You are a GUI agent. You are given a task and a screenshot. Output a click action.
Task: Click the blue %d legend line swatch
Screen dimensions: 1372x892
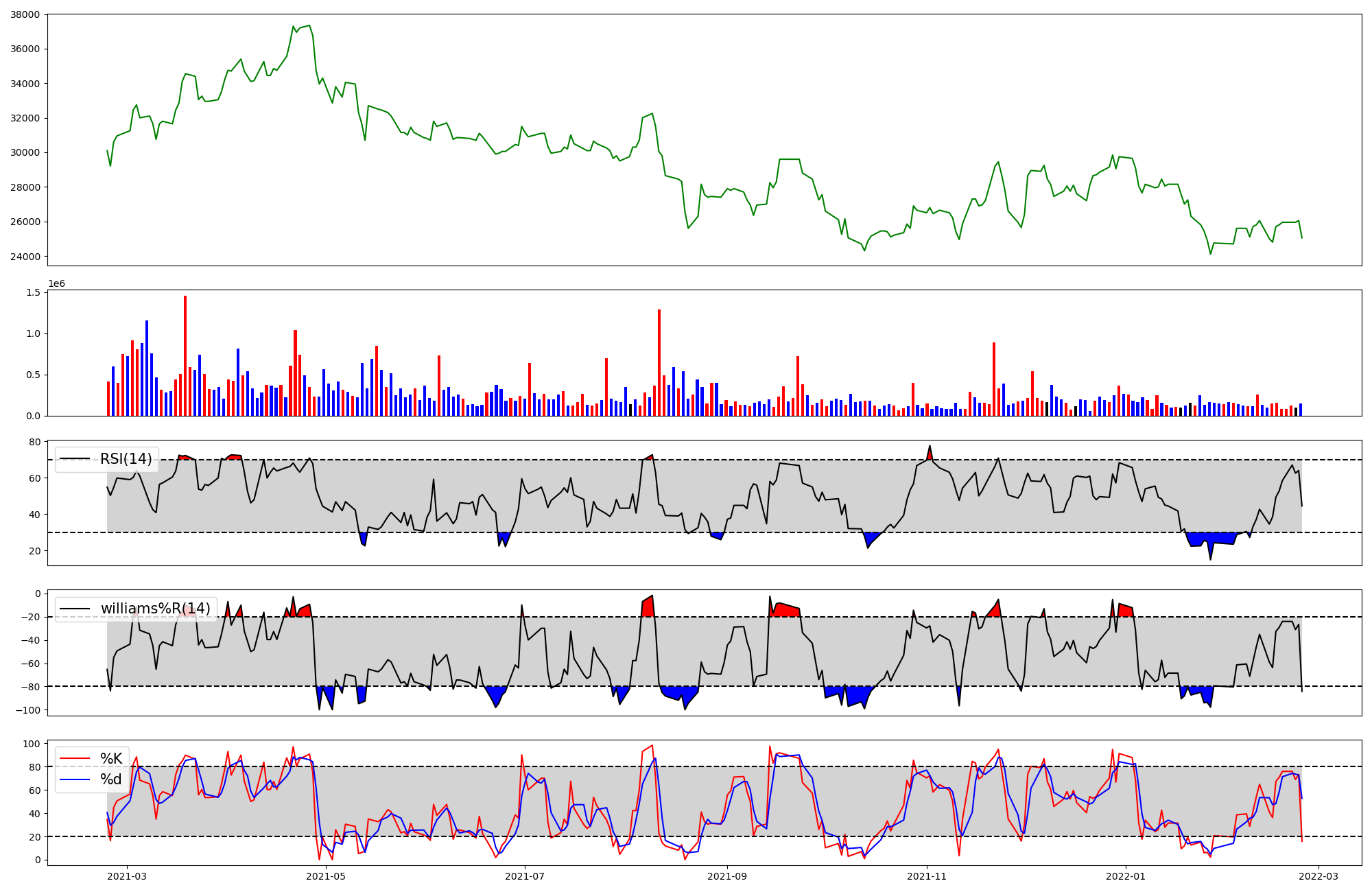coord(75,779)
